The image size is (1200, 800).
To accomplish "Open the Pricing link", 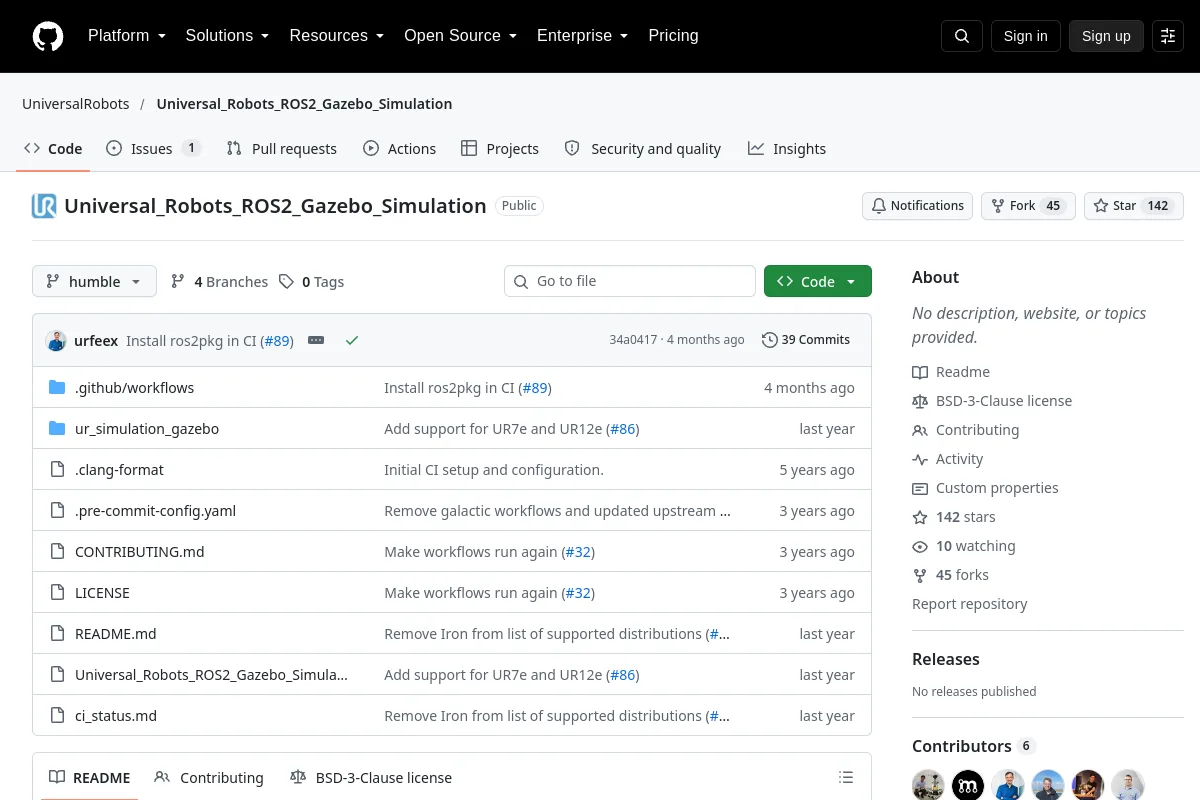I will coord(673,36).
